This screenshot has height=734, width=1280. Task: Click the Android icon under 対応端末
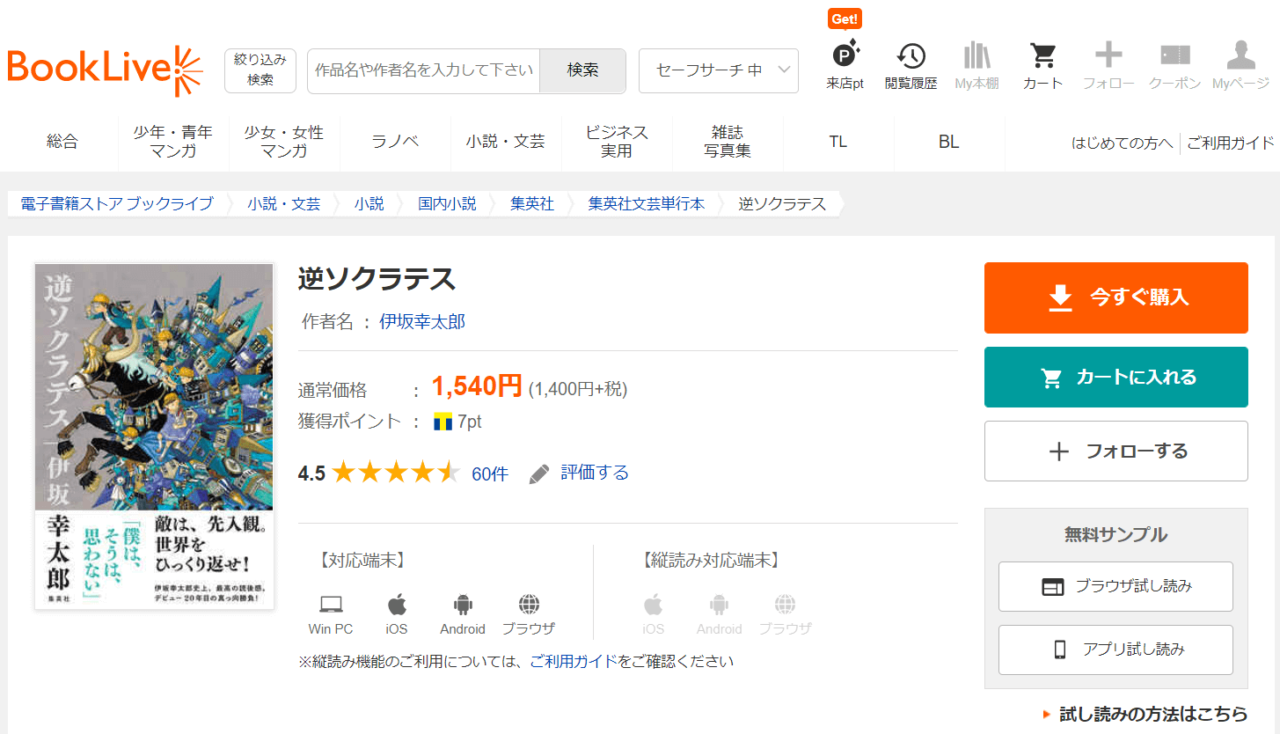(462, 604)
